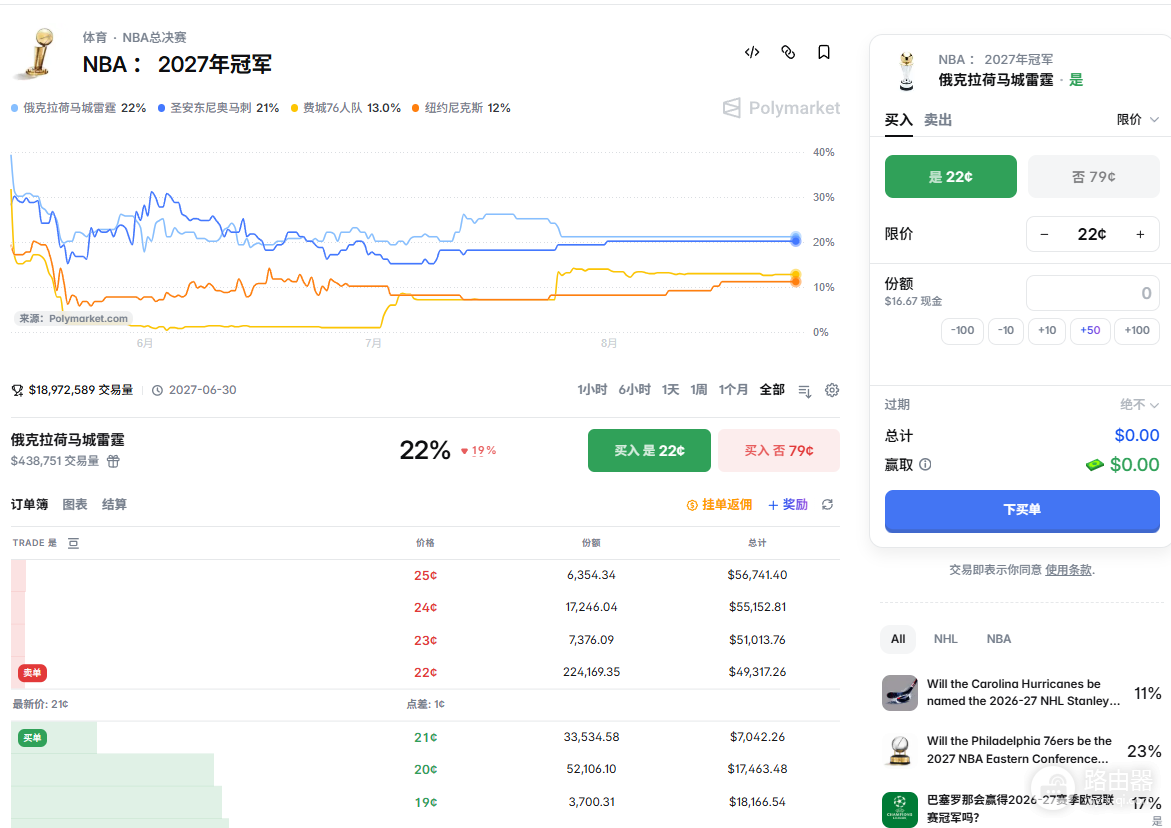
Task: Submit order with 下买单 button
Action: click(1022, 510)
